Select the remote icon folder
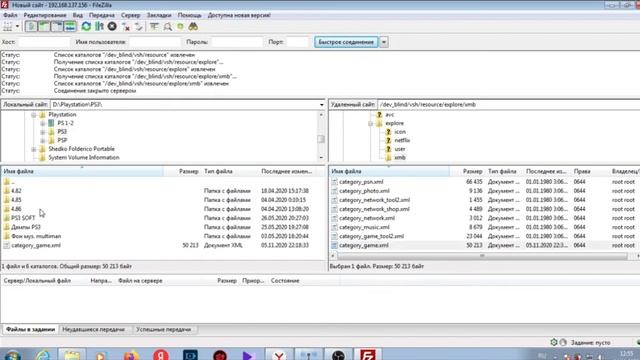Screen dimensions: 640x360 (x=400, y=132)
